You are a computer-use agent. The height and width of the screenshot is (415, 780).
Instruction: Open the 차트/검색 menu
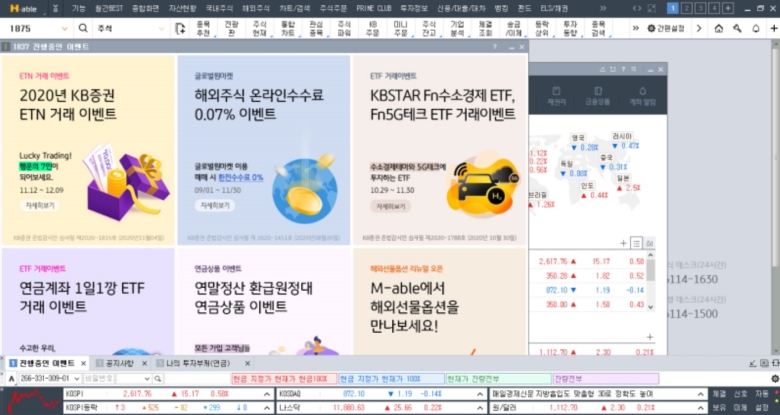293,8
